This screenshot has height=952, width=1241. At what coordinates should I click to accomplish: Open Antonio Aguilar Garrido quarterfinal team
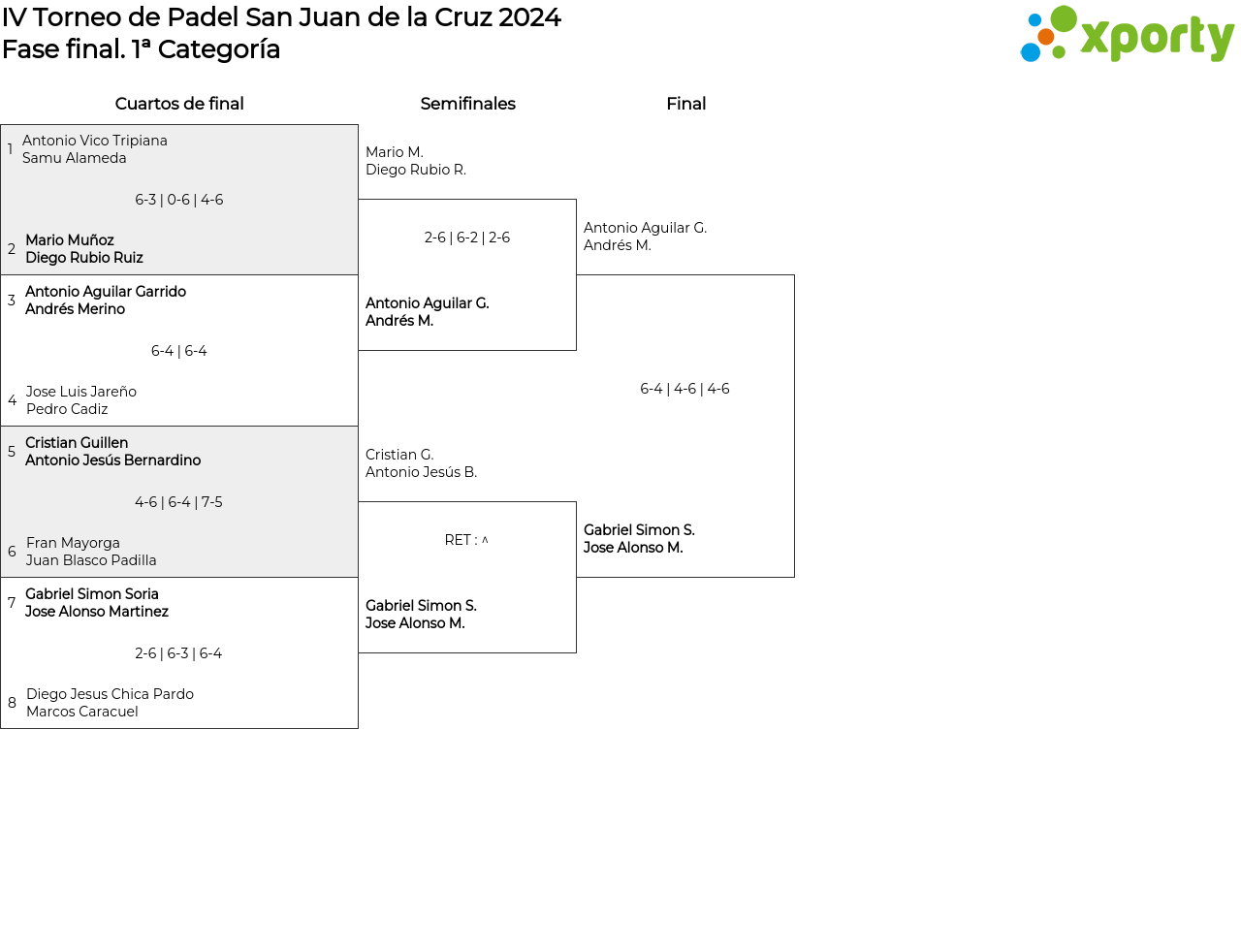coord(106,301)
